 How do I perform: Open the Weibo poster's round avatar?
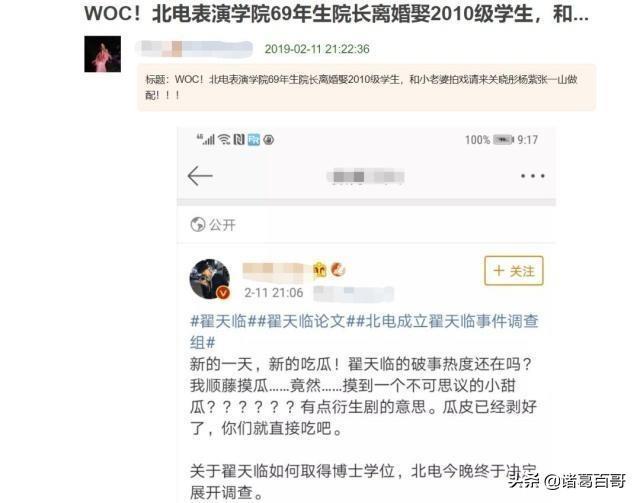click(x=210, y=279)
